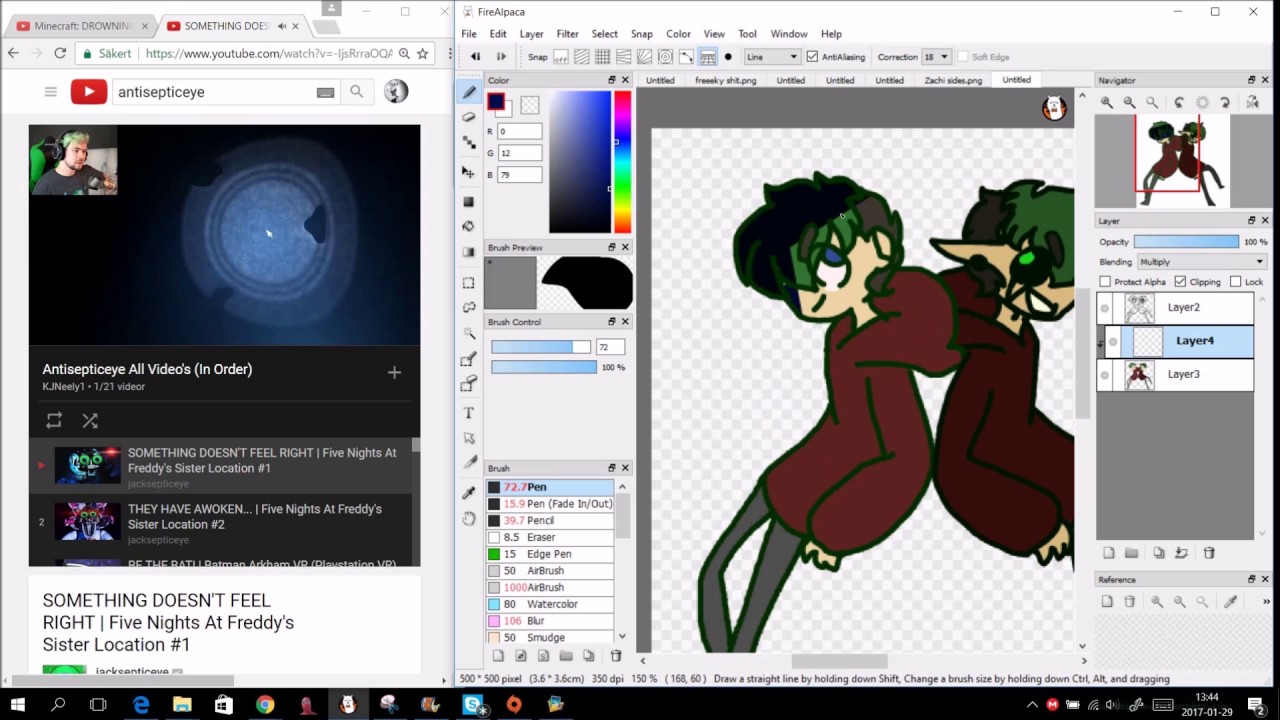The width and height of the screenshot is (1280, 720).
Task: Select the Brush tool in FireAlpaca toolbox
Action: pos(469,92)
